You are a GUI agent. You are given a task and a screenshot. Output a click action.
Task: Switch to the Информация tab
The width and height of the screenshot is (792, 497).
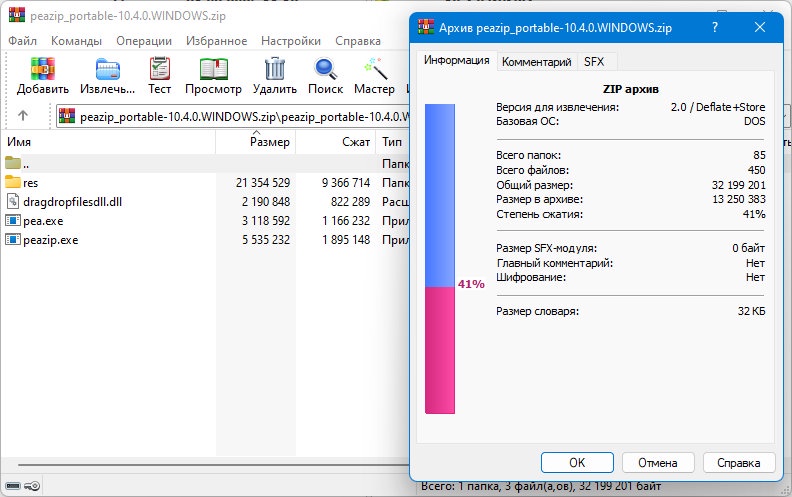[457, 60]
